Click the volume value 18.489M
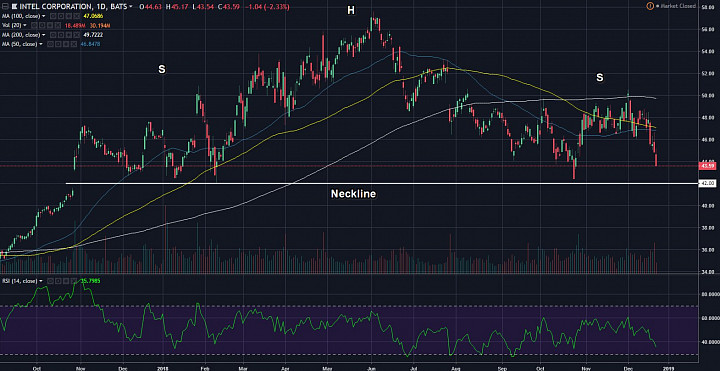Image resolution: width=720 pixels, height=371 pixels. tap(75, 25)
